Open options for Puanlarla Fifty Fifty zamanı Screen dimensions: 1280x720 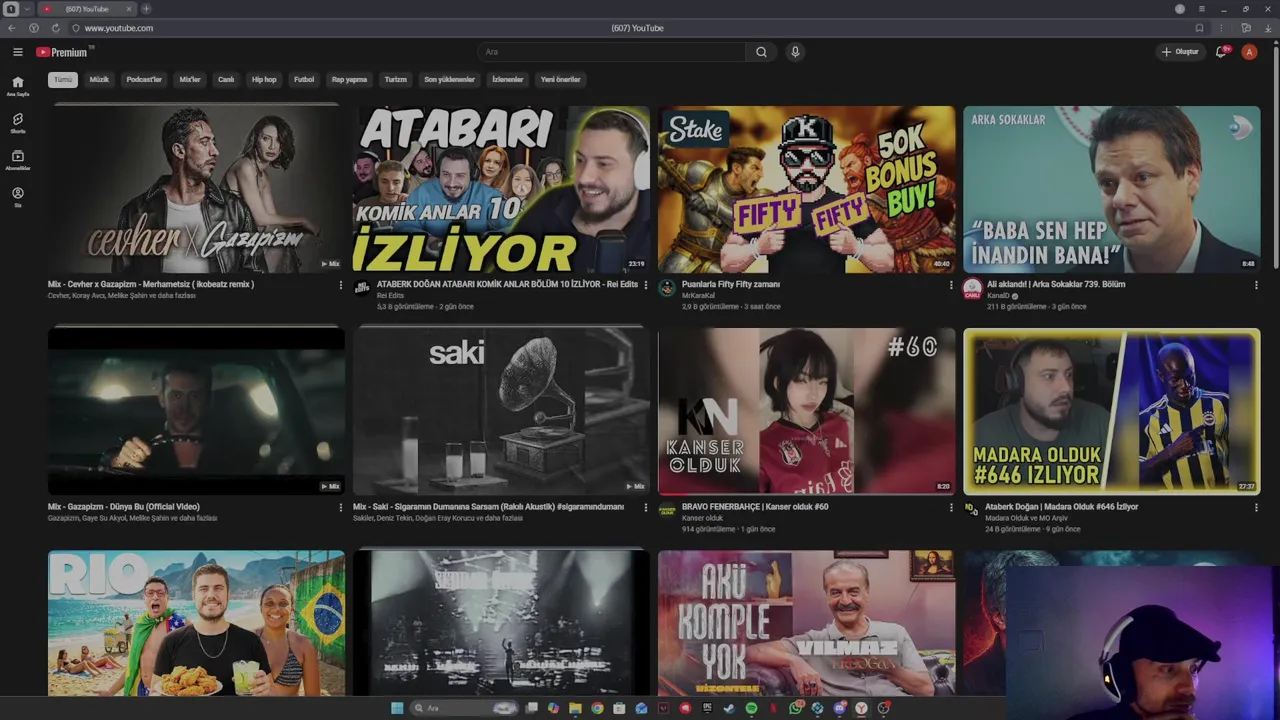[951, 285]
